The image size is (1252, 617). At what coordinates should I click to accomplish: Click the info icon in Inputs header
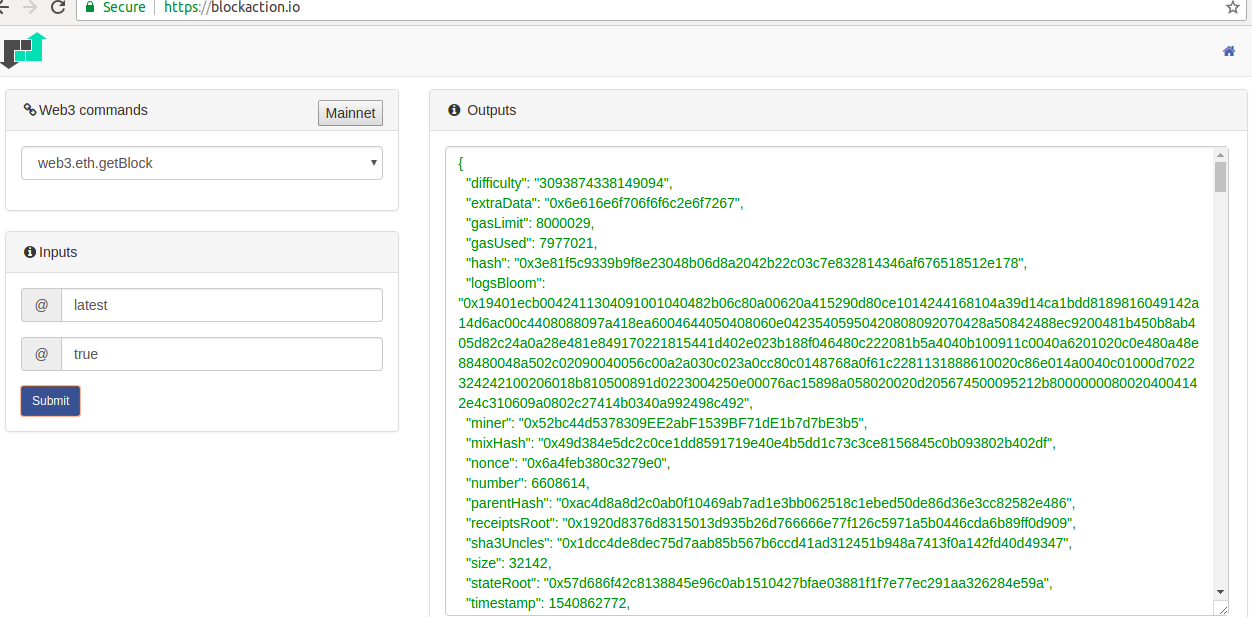point(30,252)
